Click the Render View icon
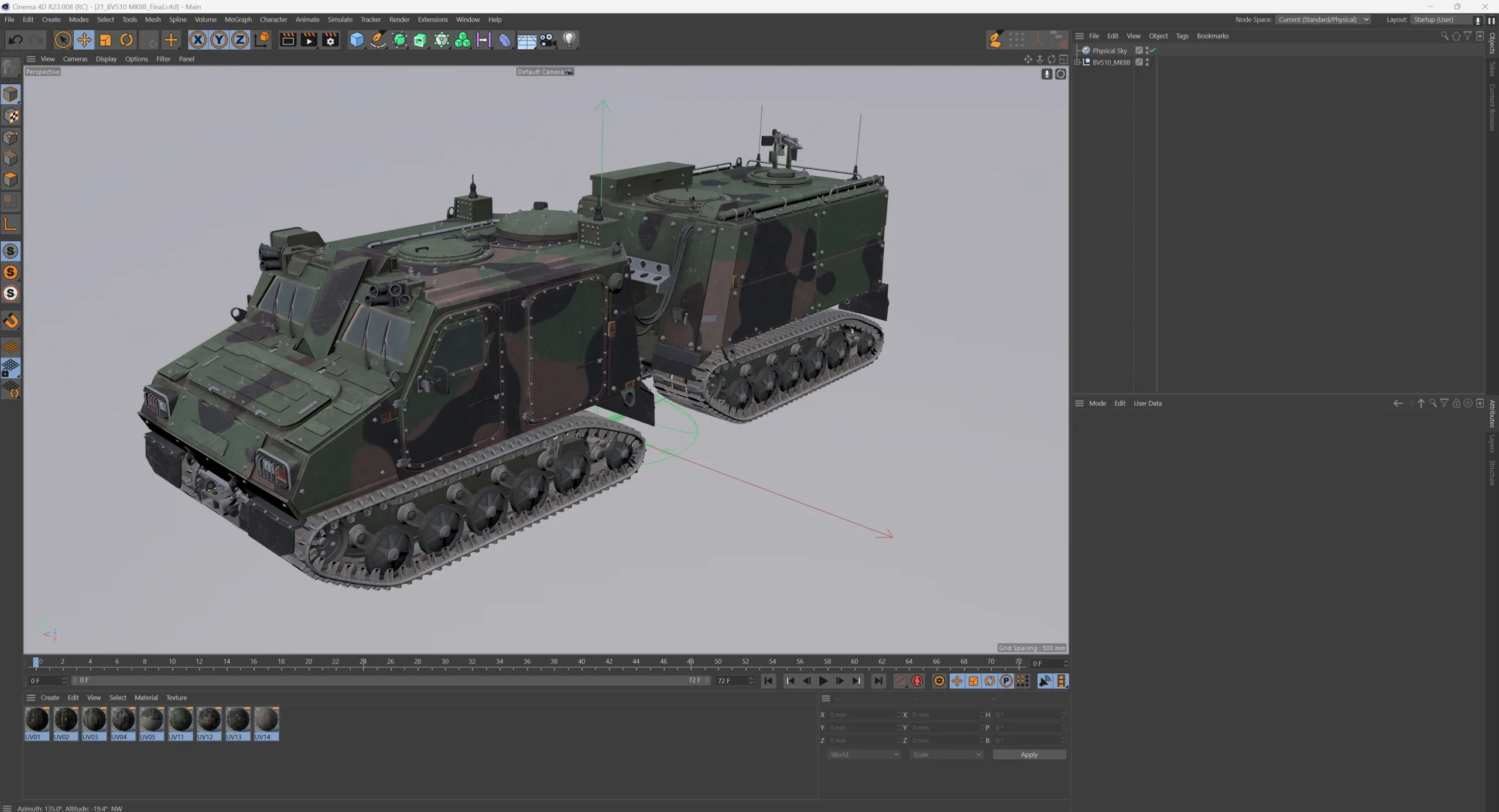The width and height of the screenshot is (1499, 812). [288, 39]
